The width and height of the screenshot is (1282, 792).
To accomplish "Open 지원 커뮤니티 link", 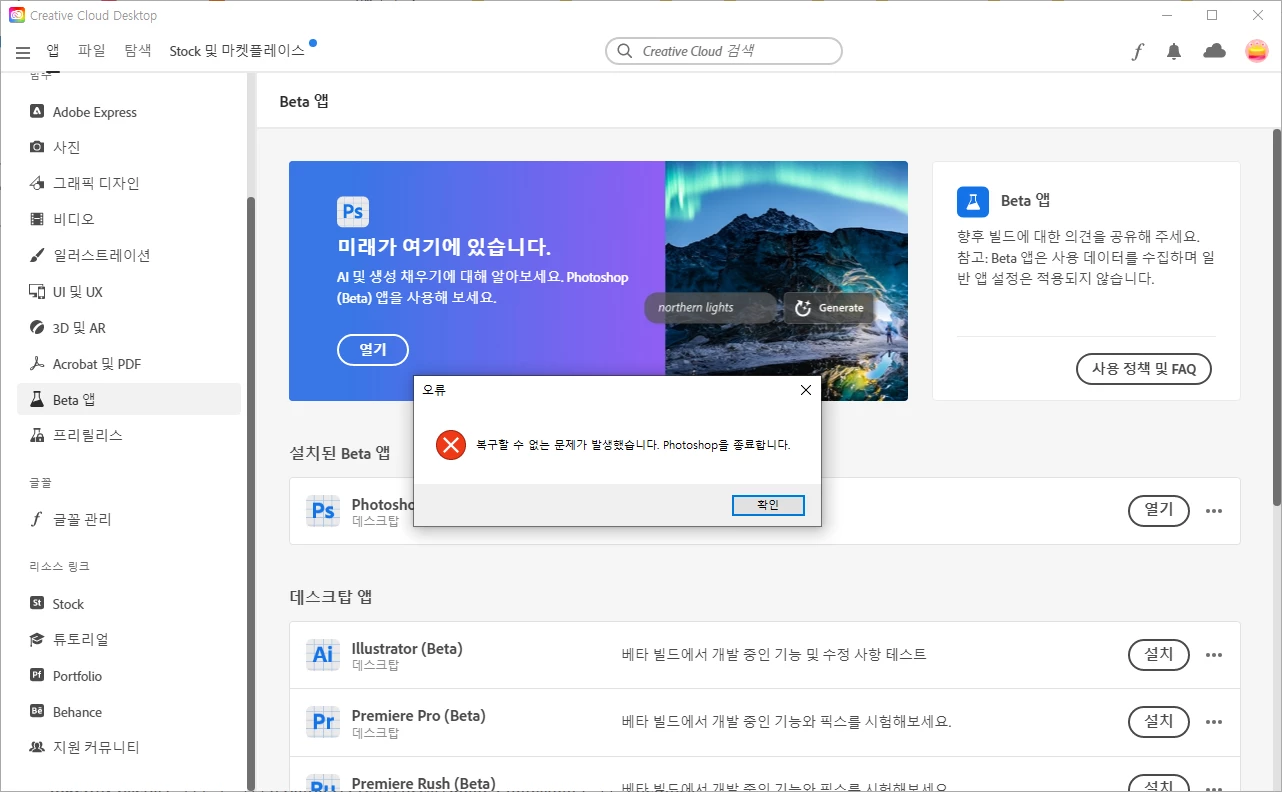I will pyautogui.click(x=129, y=747).
